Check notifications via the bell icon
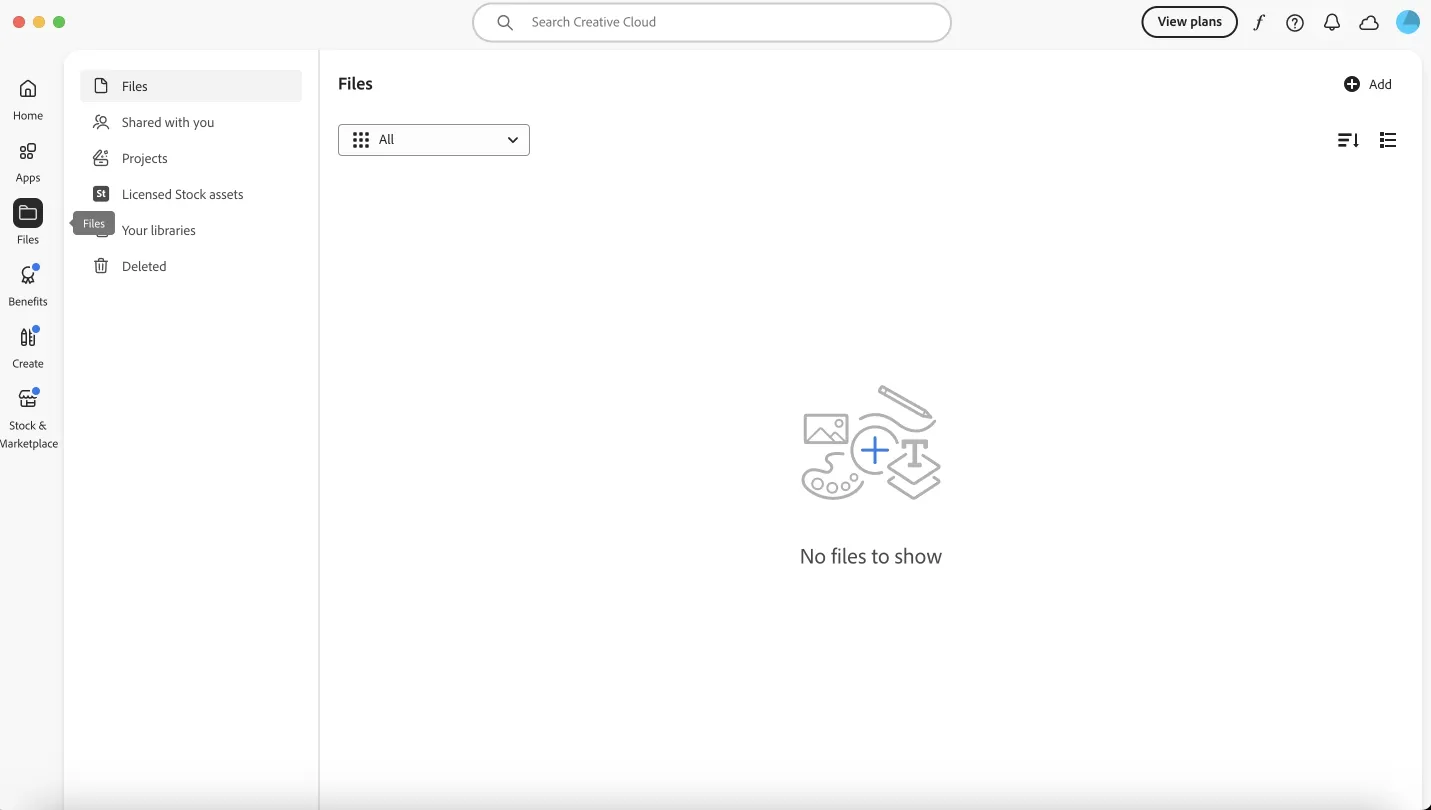 [1332, 22]
